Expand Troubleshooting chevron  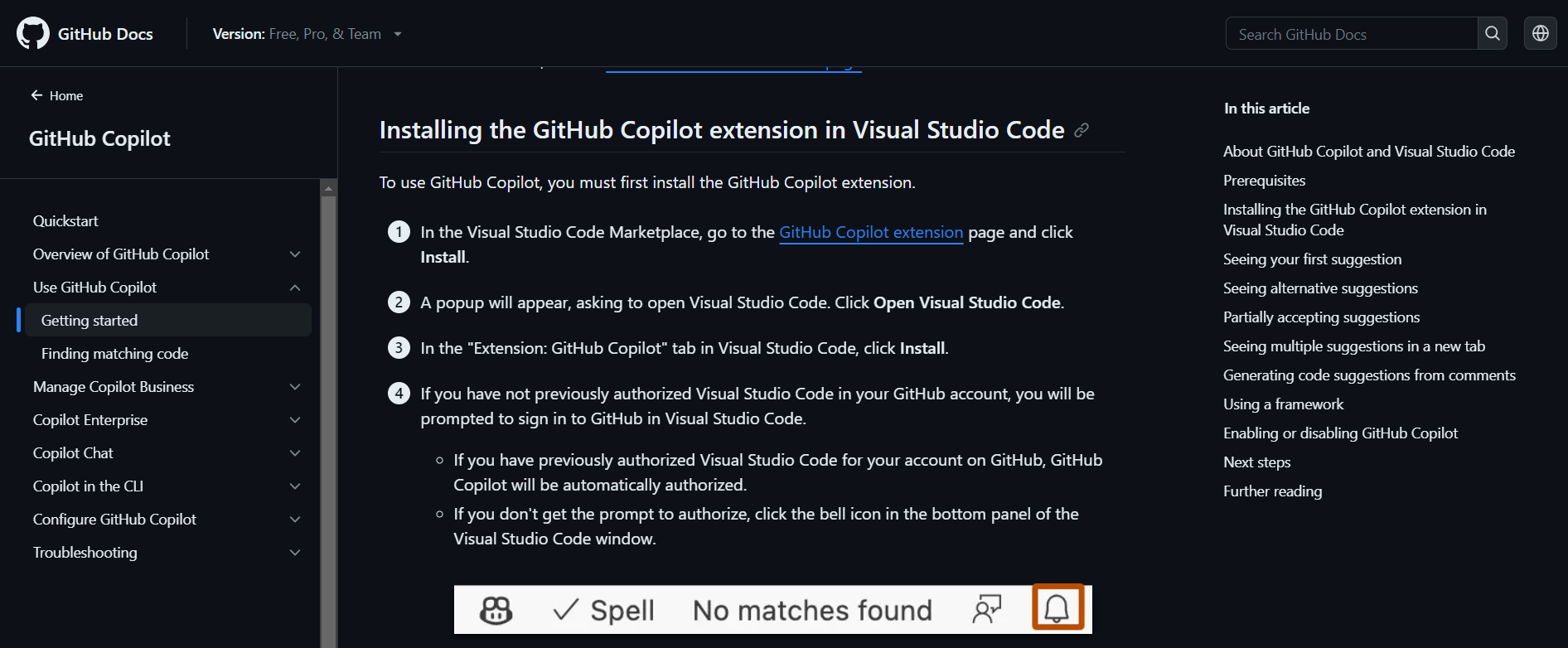point(295,553)
